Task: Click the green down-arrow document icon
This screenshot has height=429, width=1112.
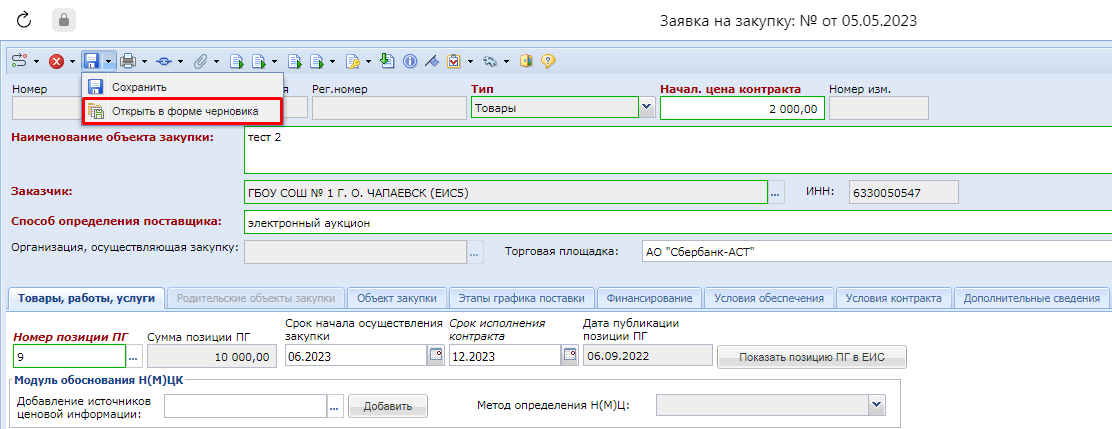Action: [x=388, y=61]
